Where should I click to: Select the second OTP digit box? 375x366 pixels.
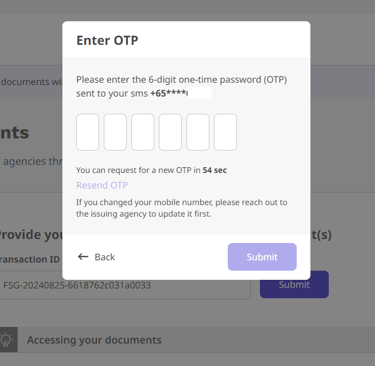click(x=115, y=132)
